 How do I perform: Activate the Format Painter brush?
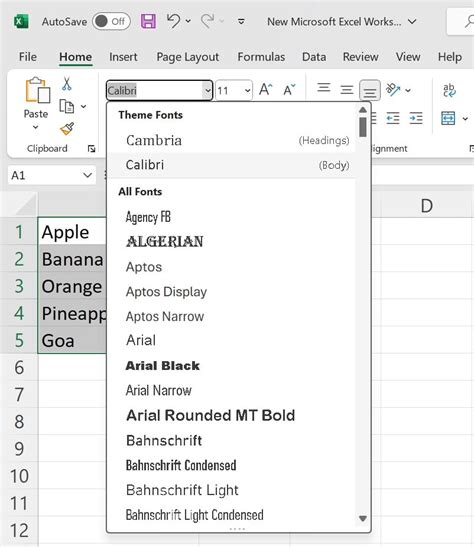click(67, 129)
